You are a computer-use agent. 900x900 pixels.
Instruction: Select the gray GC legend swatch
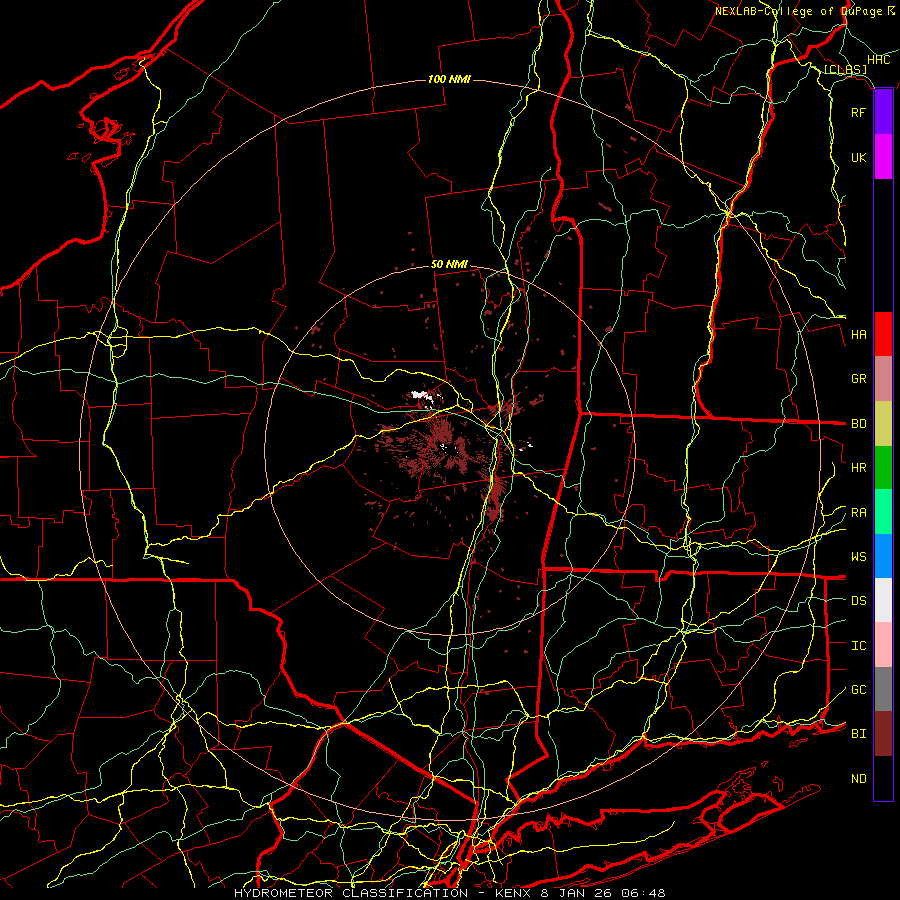[883, 689]
